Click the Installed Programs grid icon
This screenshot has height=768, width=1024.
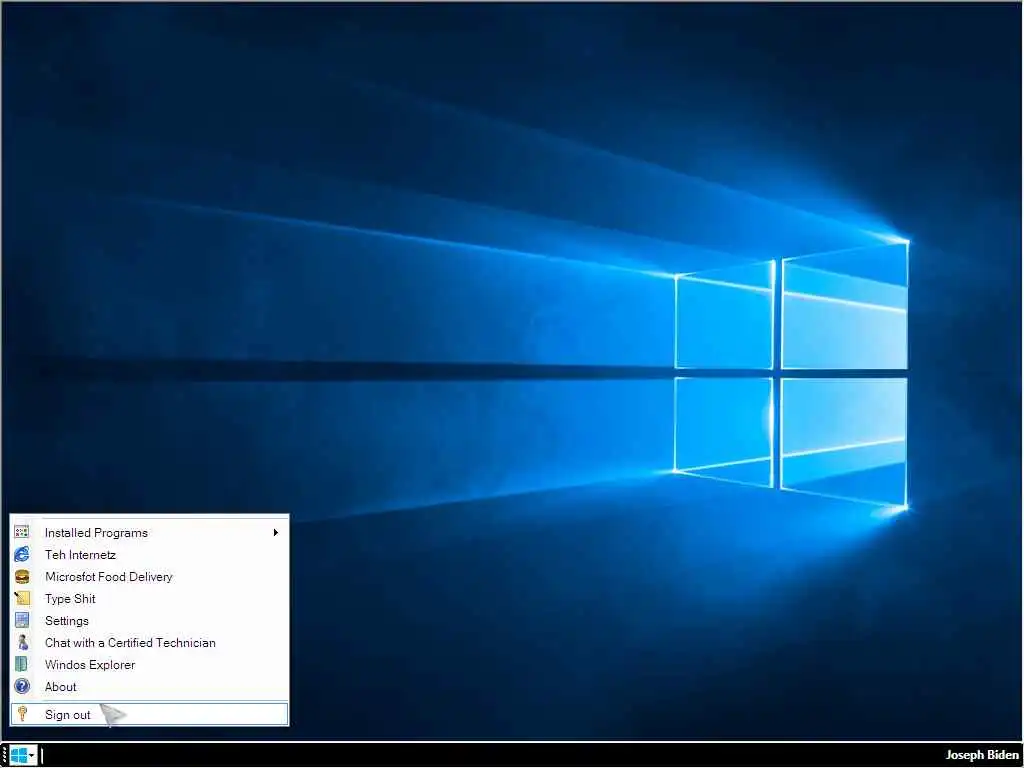[x=22, y=532]
